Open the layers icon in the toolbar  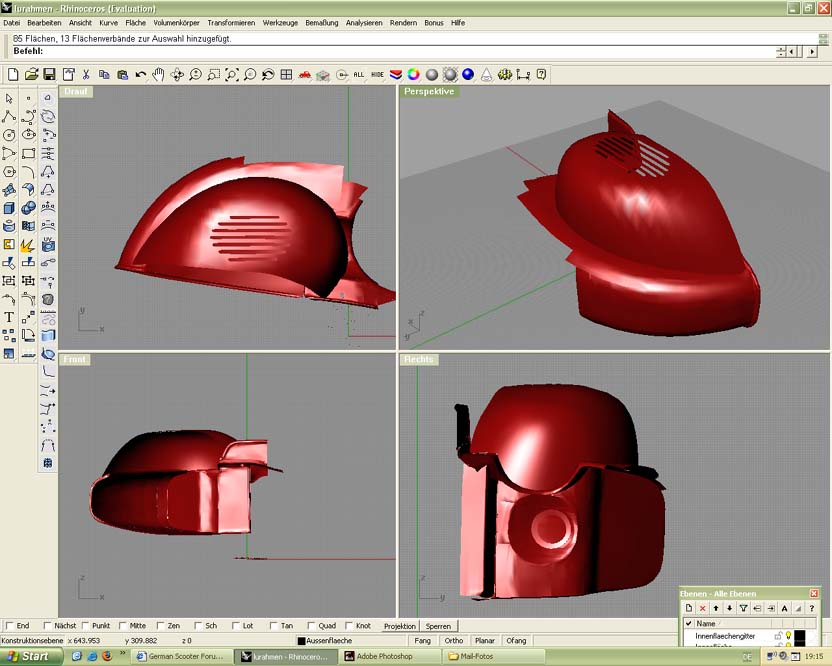(395, 74)
